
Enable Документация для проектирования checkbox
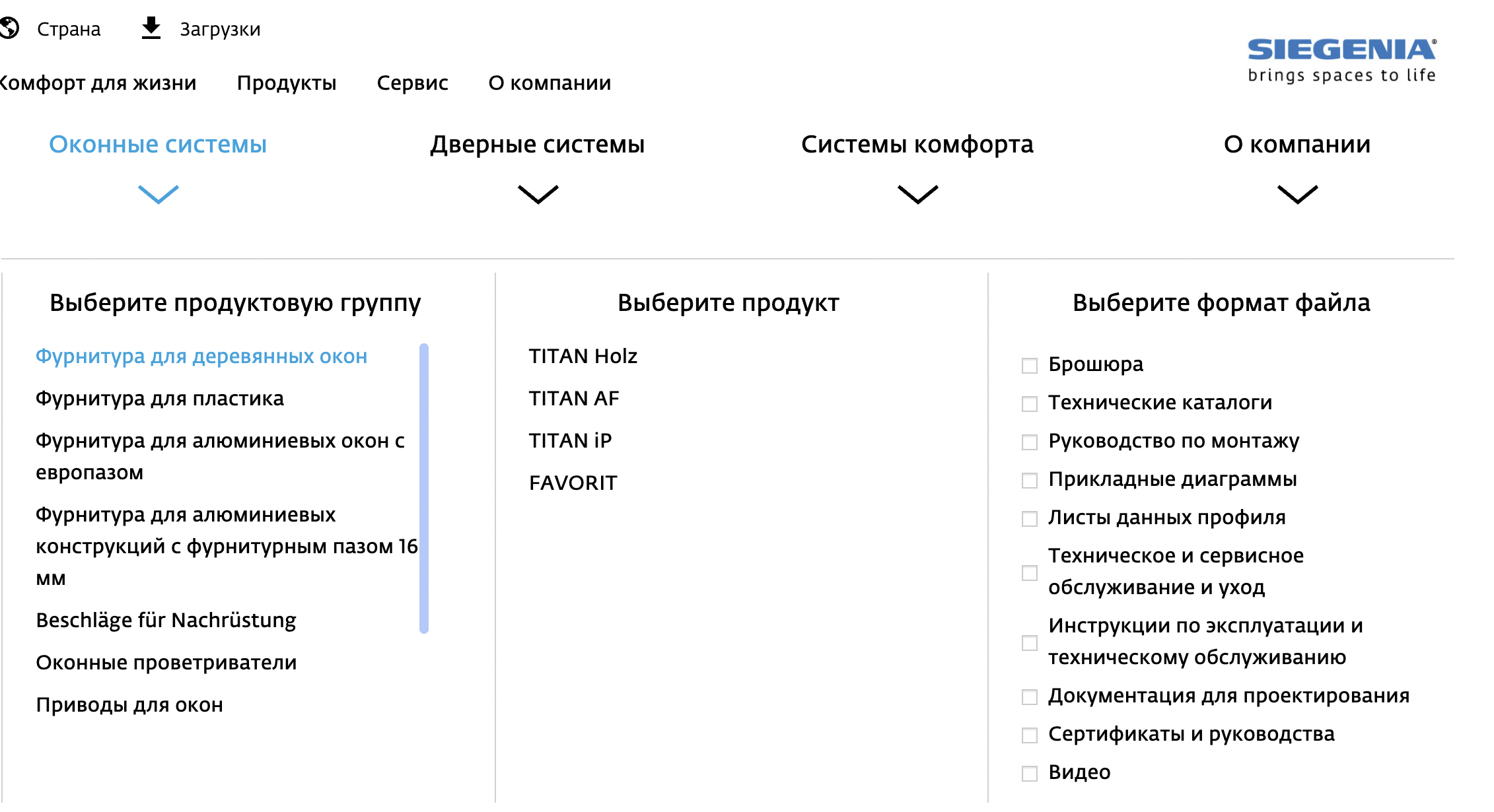[x=1030, y=696]
